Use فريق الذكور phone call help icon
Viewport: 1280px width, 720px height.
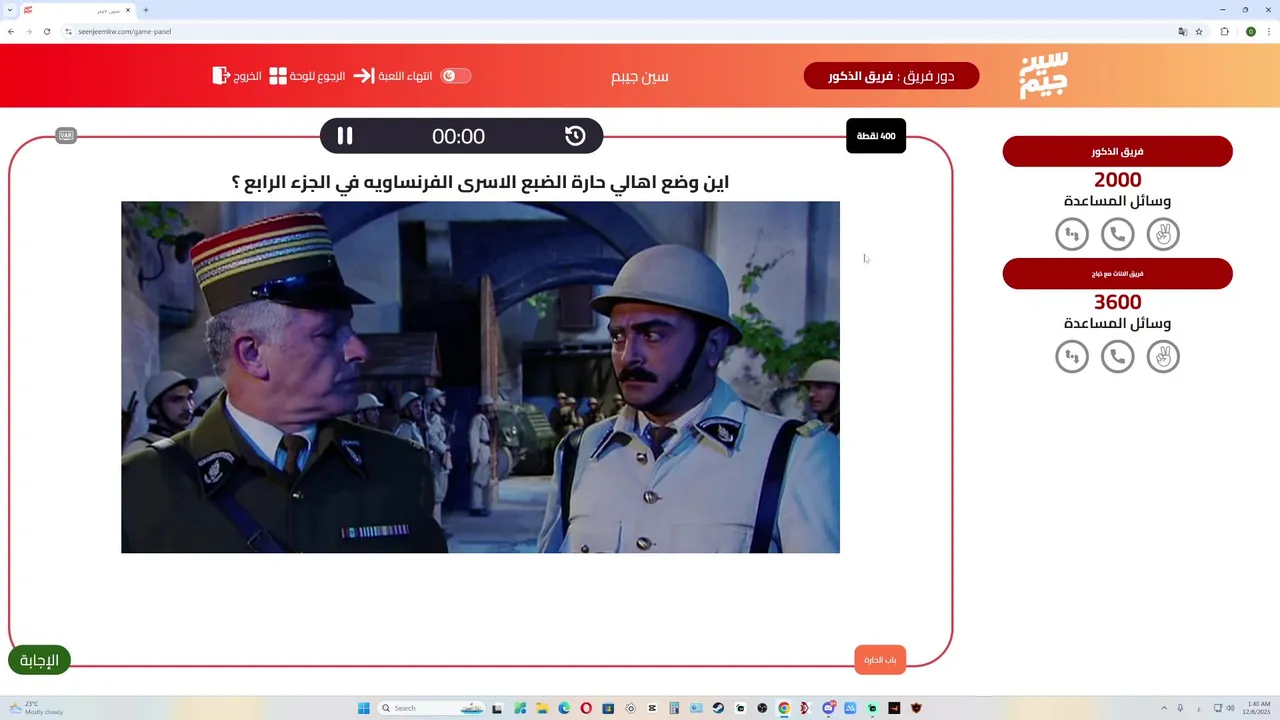(x=1117, y=234)
